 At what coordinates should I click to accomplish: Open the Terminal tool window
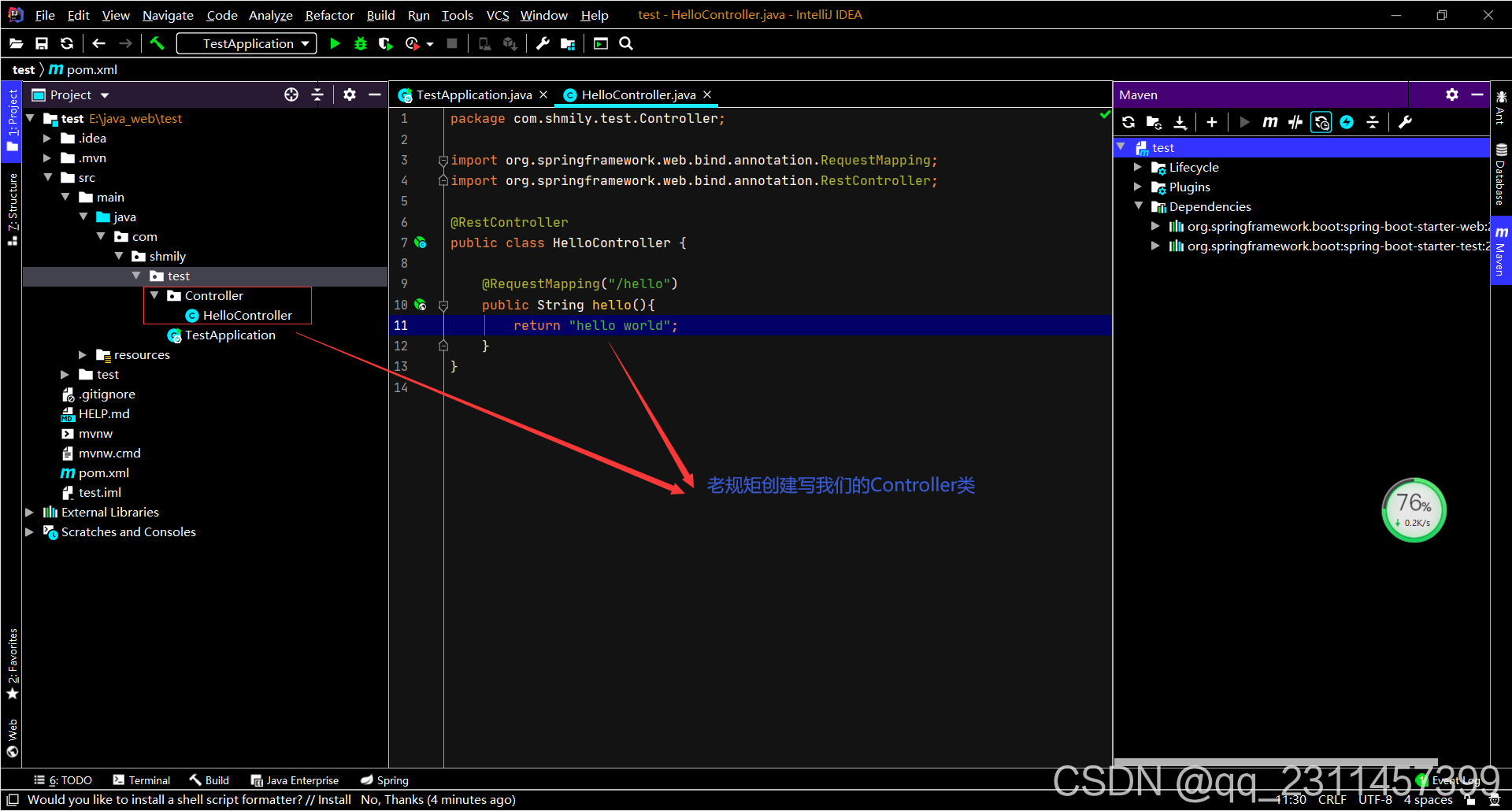tap(142, 780)
